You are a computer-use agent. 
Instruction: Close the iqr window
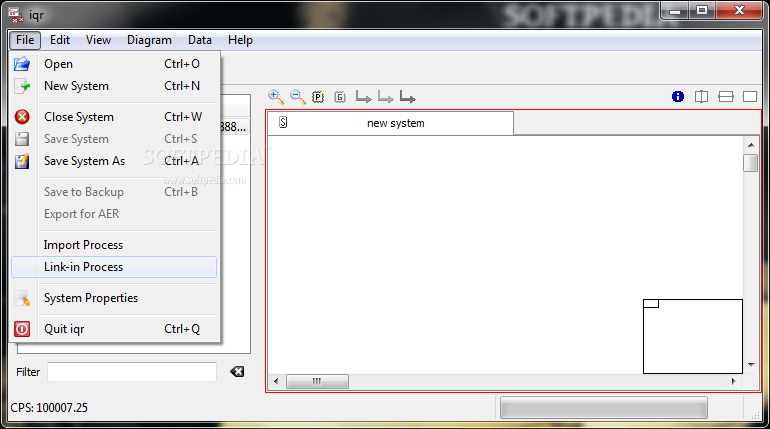740,10
